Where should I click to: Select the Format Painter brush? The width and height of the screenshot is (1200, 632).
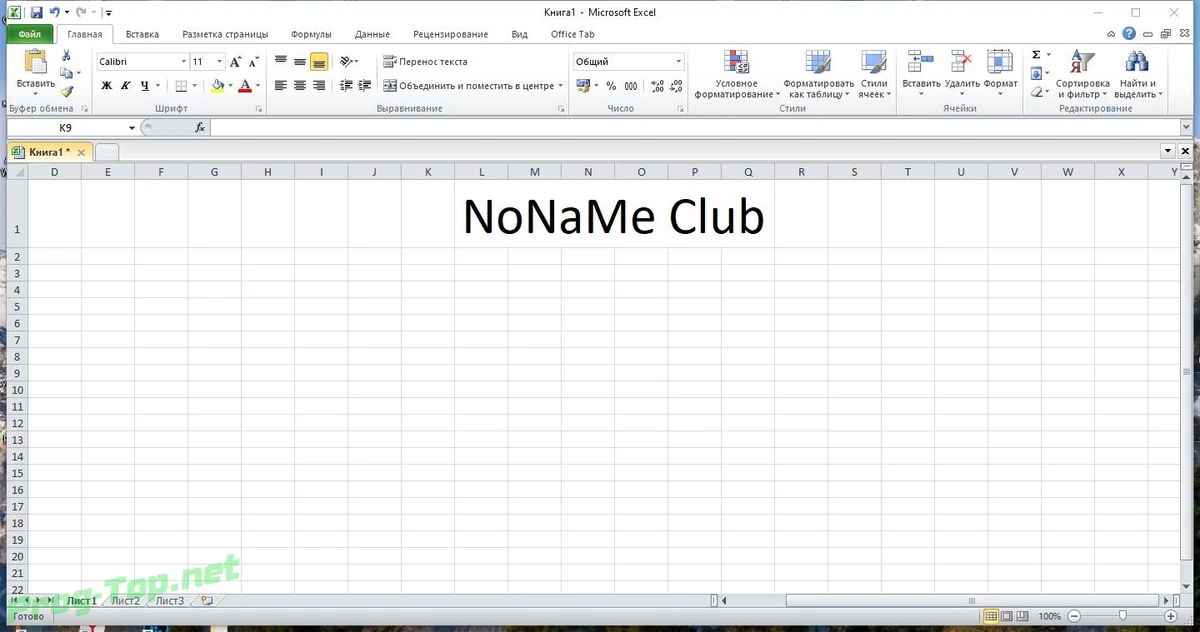[x=67, y=91]
